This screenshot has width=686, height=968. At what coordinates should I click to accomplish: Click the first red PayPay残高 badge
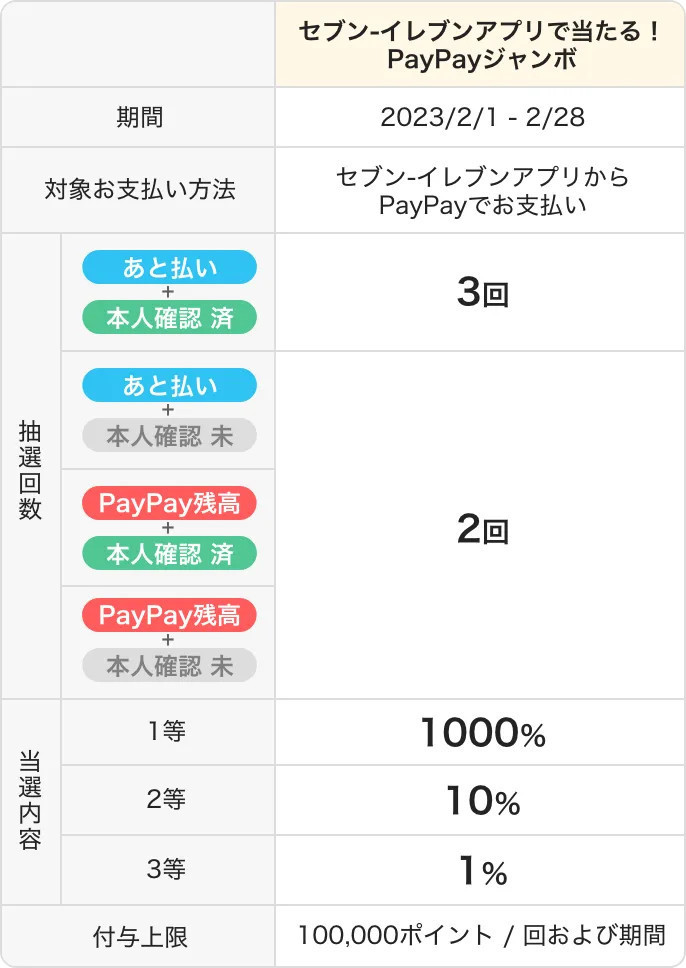(x=169, y=503)
